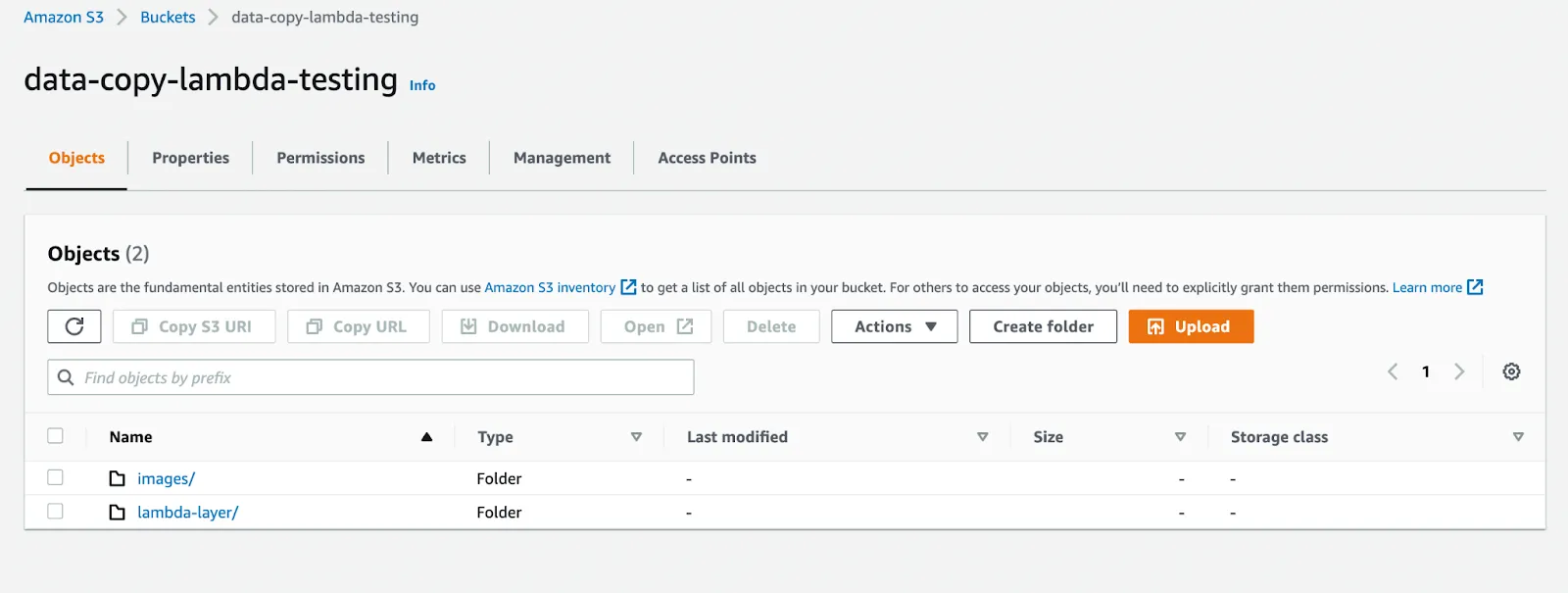Sort by Size column arrow
Screen dimensions: 1568x593
[1180, 437]
